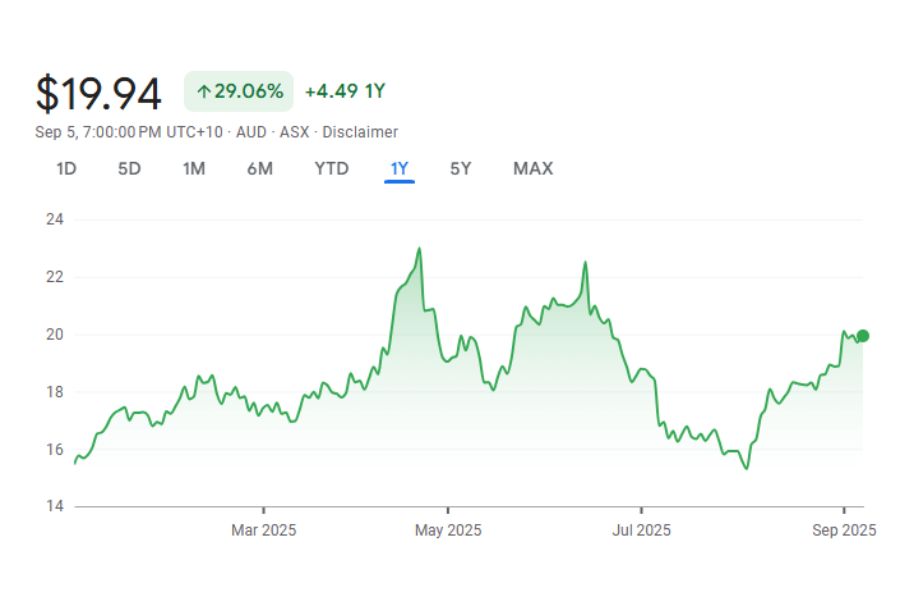Screen dimensions: 900x600
Task: Click the green up-arrow icon
Action: click(203, 92)
